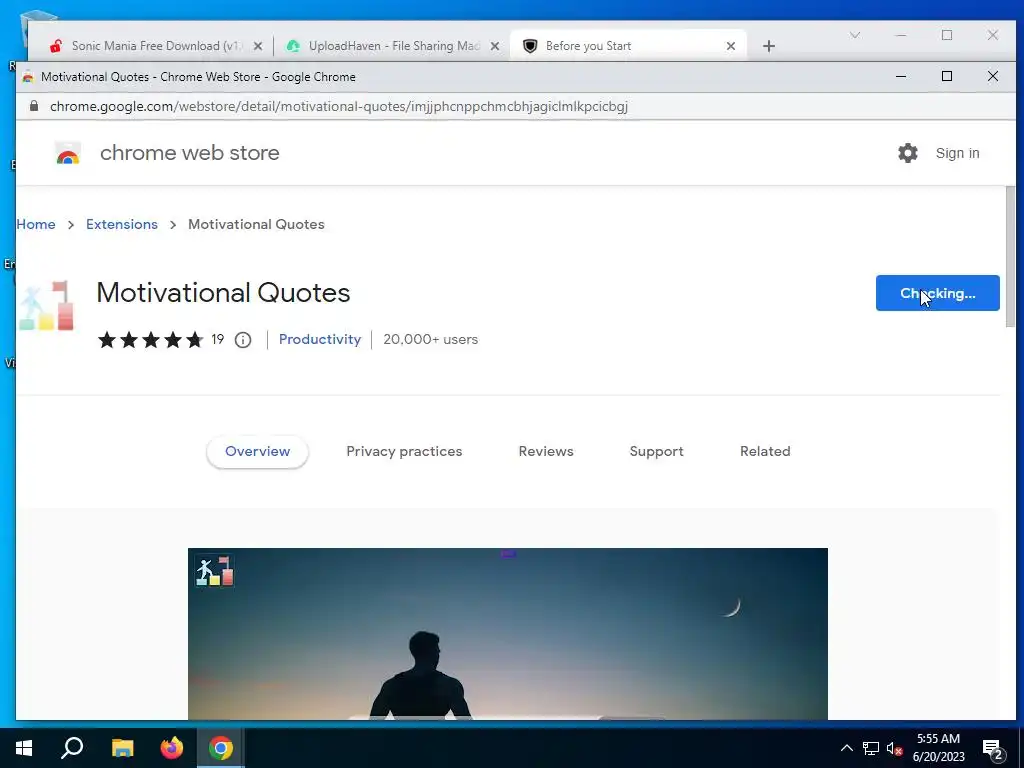Click the padlock icon in the address bar

tap(34, 106)
